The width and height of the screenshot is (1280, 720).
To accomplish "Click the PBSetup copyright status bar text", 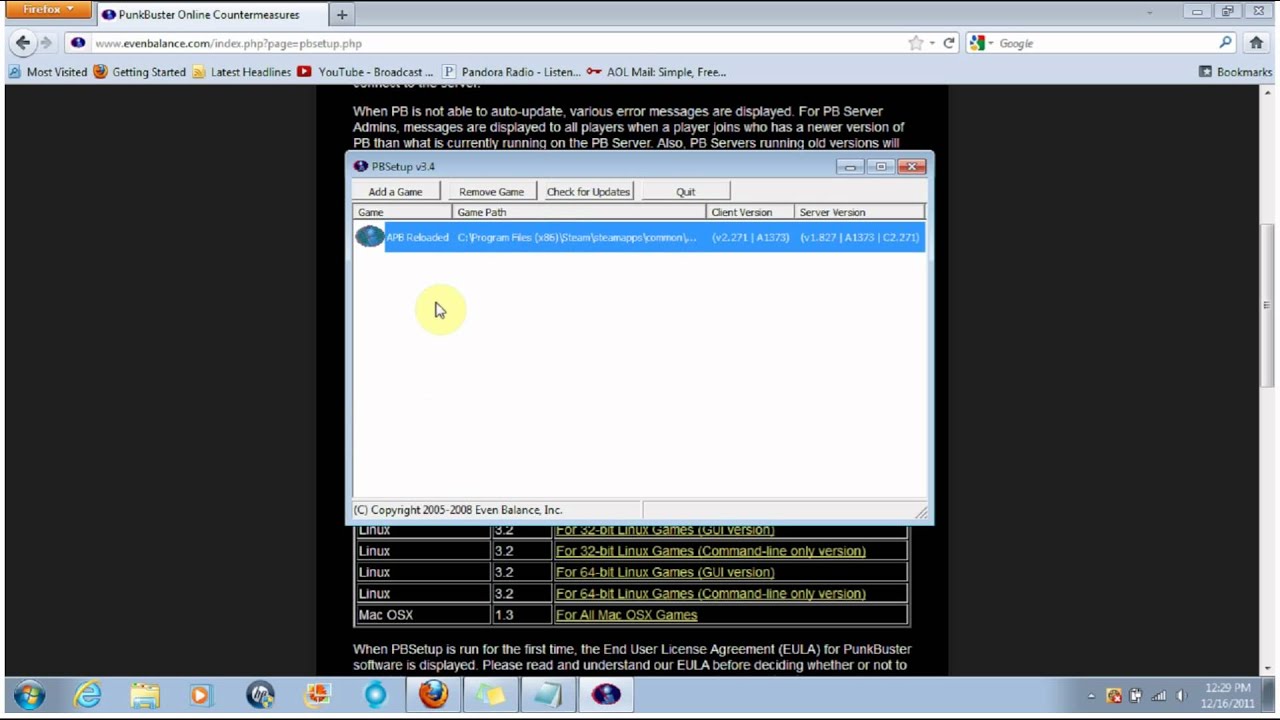I will point(458,510).
